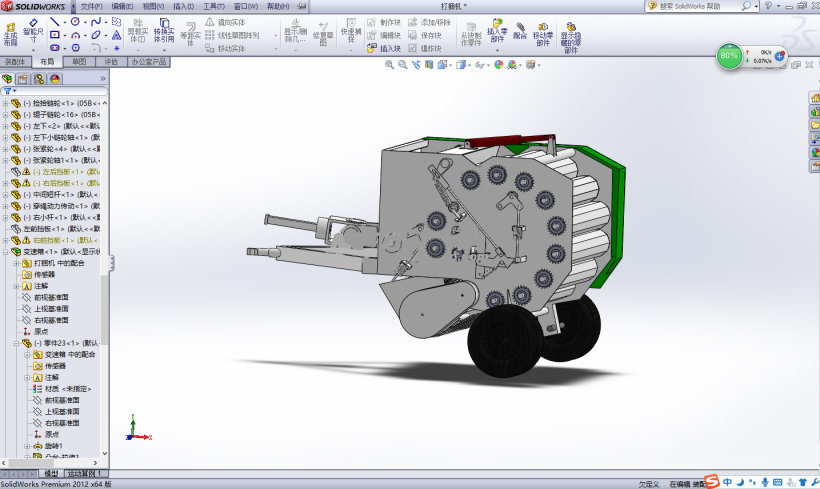This screenshot has height=489, width=820.
Task: Select the Corner Rectangle tool
Action: coord(54,35)
